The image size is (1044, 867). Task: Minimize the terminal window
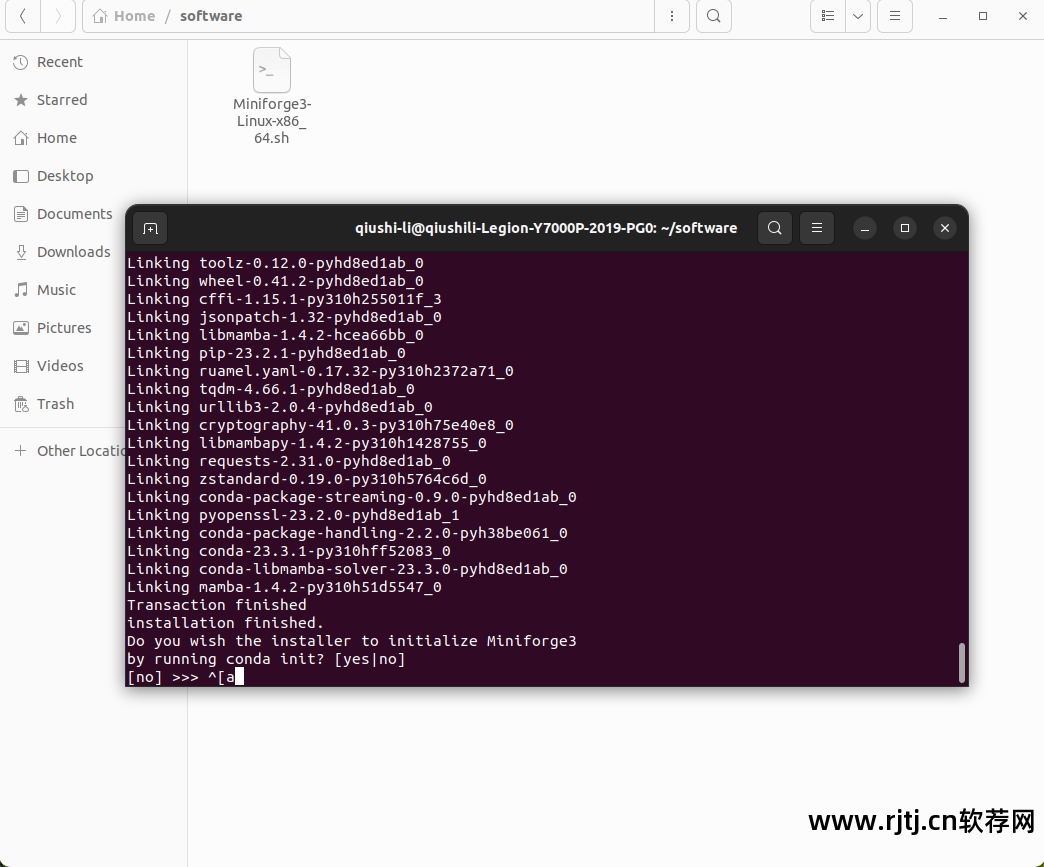click(x=865, y=228)
